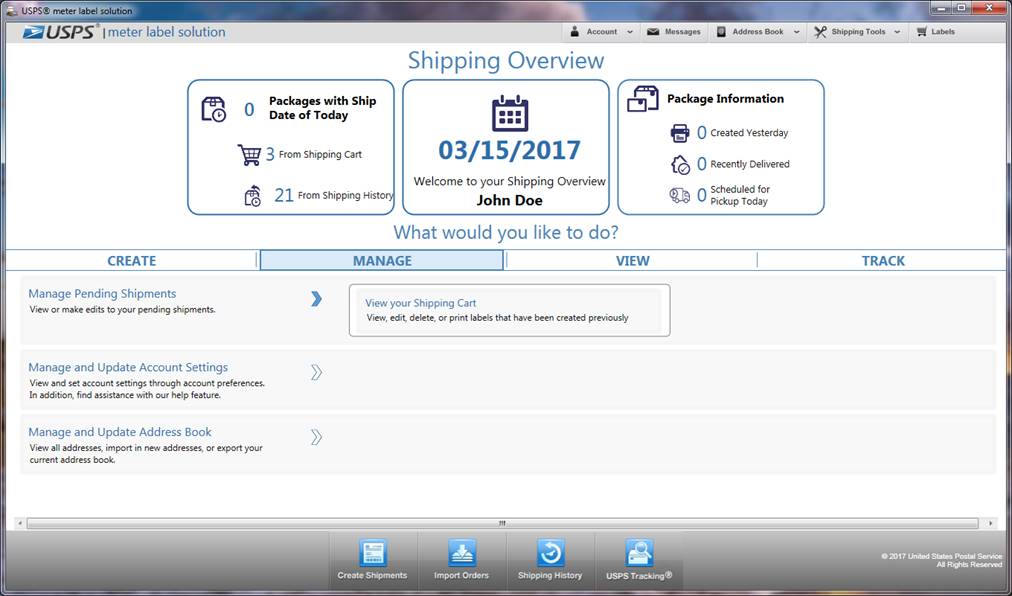Click Manage and Update Address Book heading
The height and width of the screenshot is (596, 1012).
click(120, 432)
